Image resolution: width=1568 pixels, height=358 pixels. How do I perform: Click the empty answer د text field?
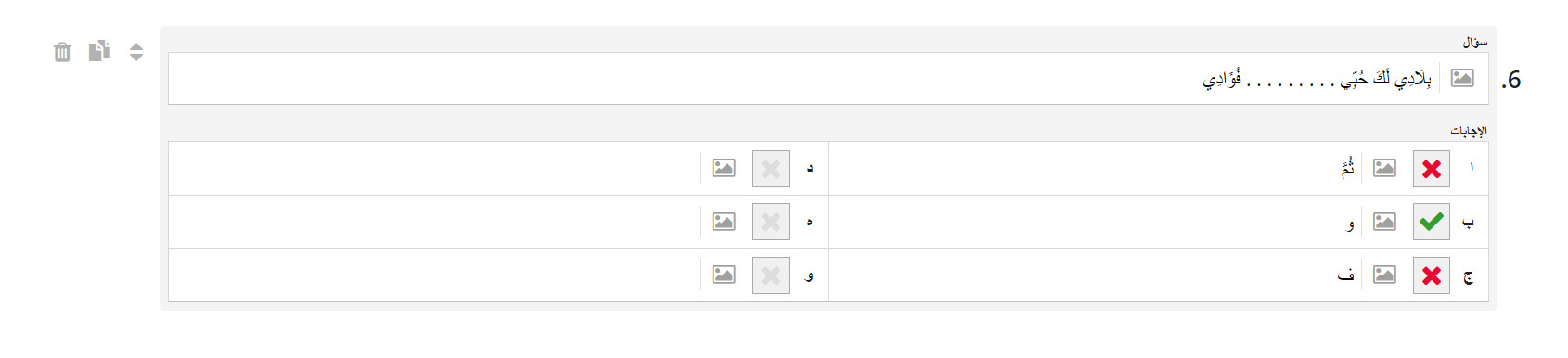(x=434, y=169)
